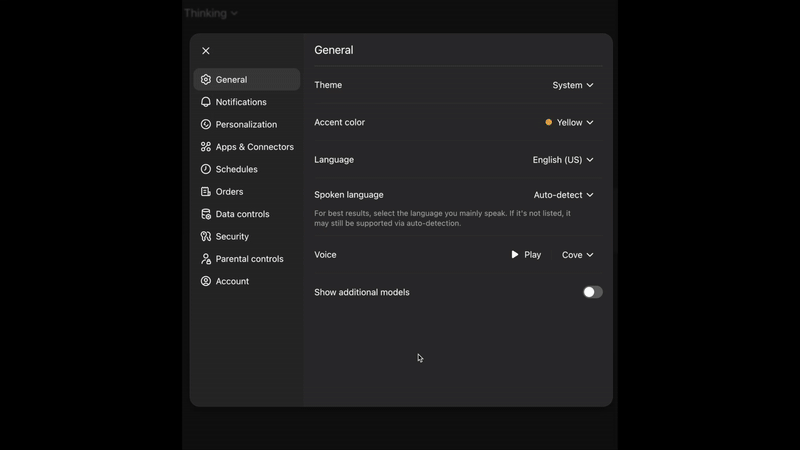Image resolution: width=800 pixels, height=450 pixels.
Task: Switch to the Notifications settings tab
Action: coord(241,102)
